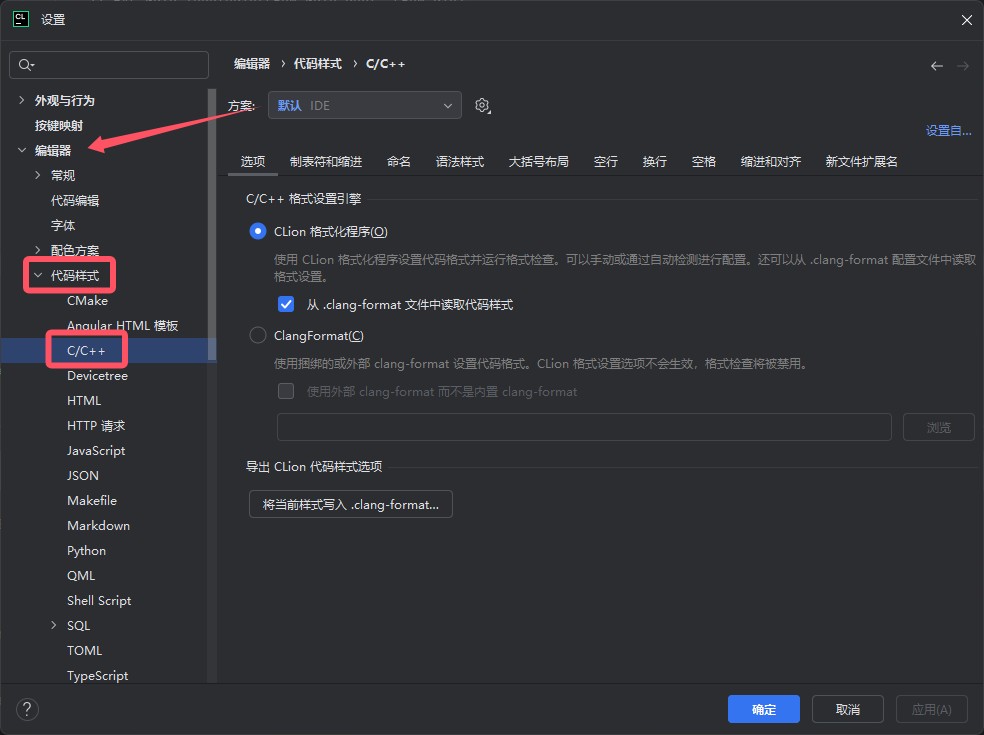Select 代码编辑 in settings tree
984x735 pixels.
pos(75,200)
